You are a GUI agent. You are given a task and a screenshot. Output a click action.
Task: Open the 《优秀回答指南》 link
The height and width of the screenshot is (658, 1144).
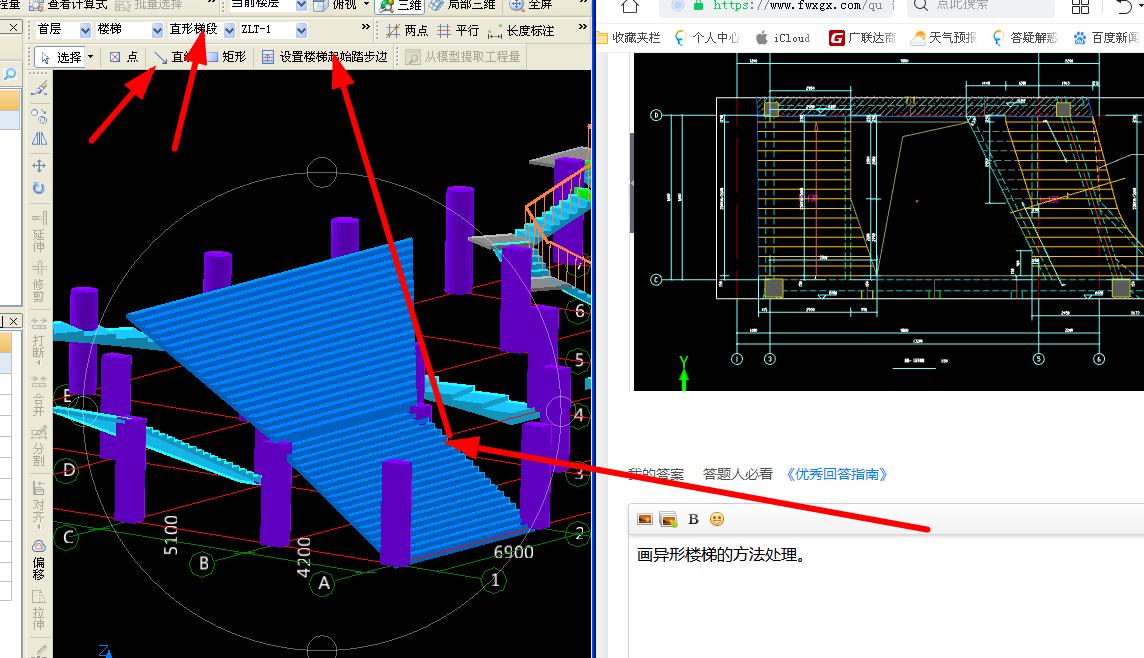tap(837, 474)
